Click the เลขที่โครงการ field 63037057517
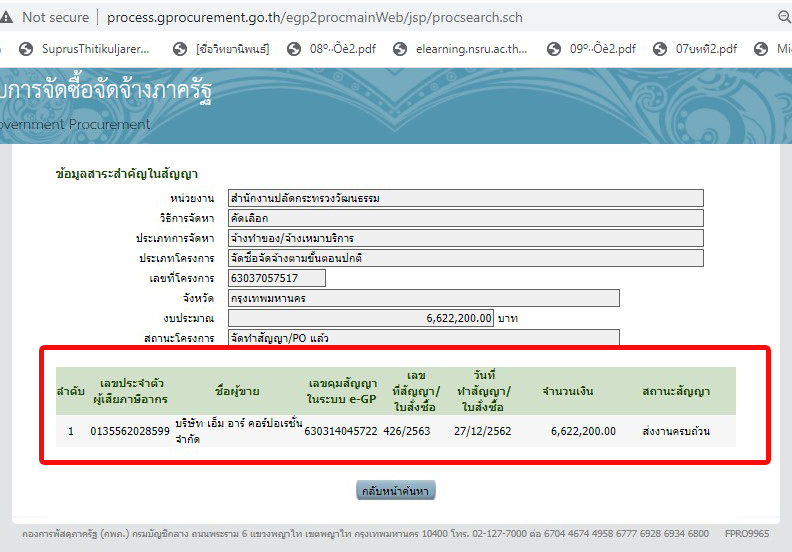 (x=277, y=278)
